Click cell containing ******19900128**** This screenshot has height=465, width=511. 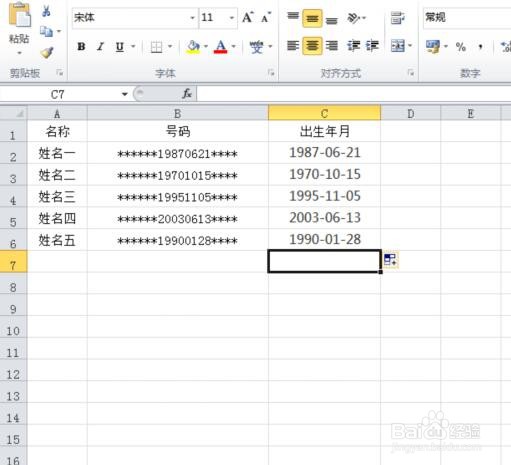point(178,240)
